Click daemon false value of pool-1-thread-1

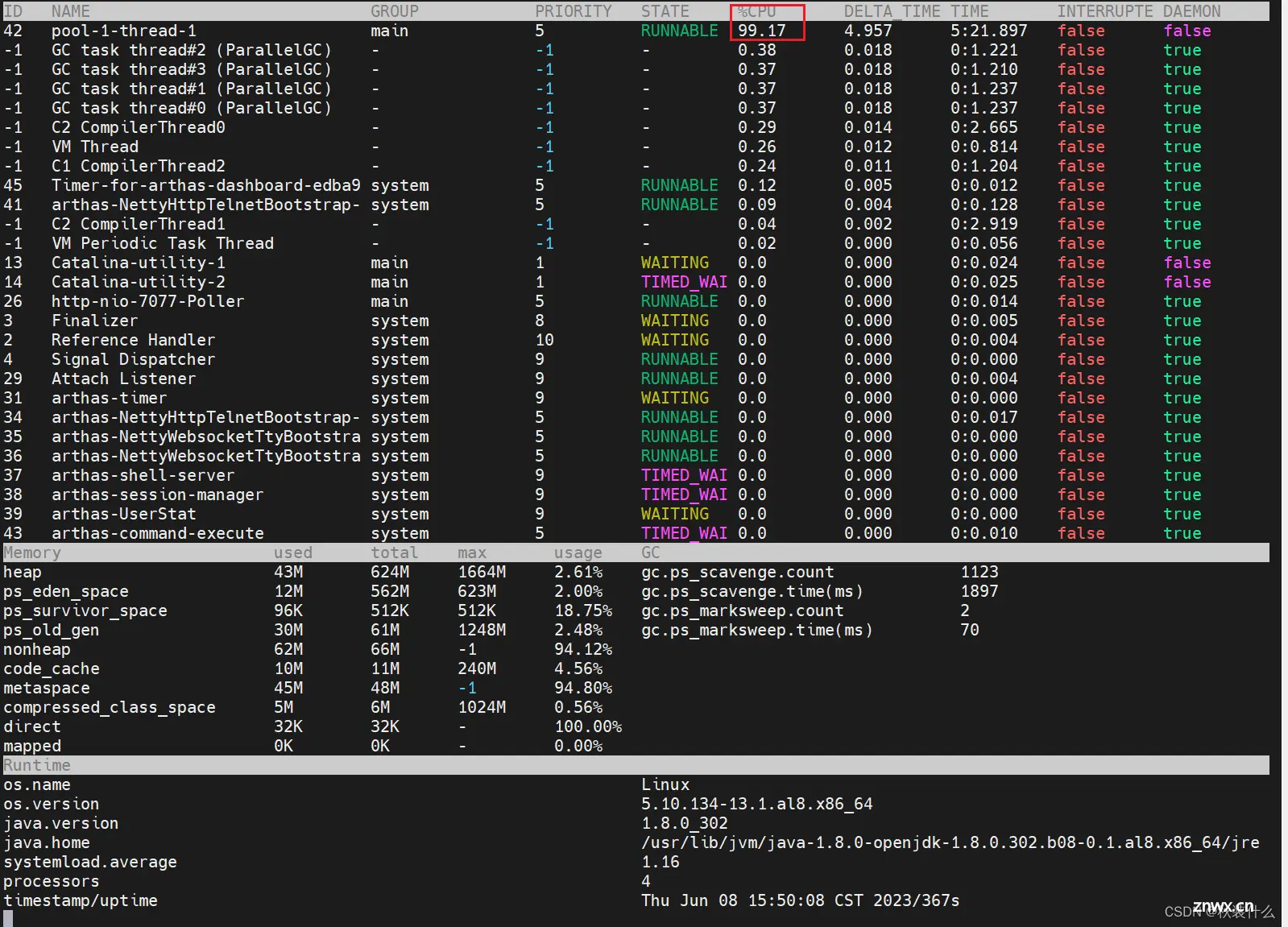tap(1187, 31)
